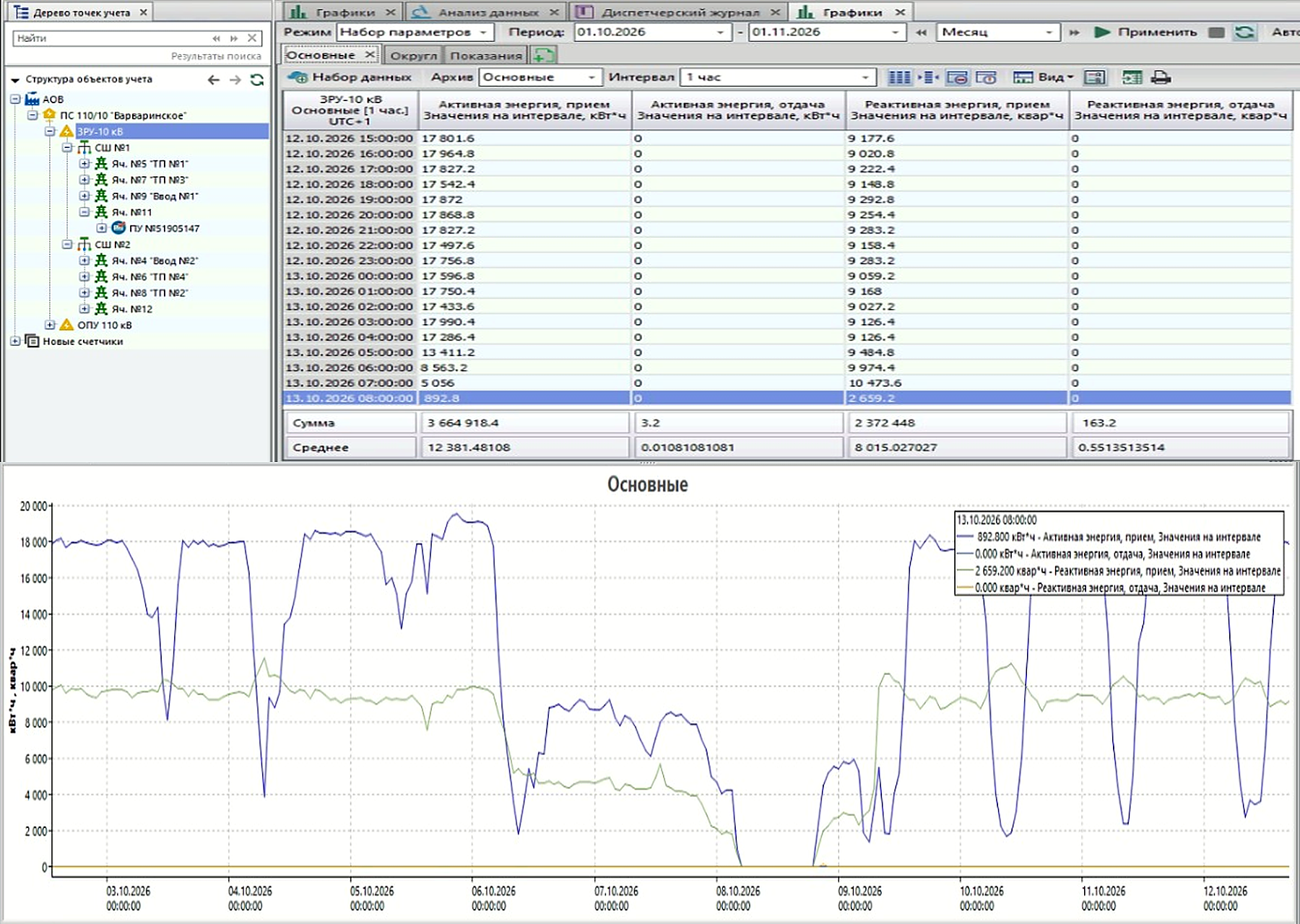The height and width of the screenshot is (924, 1300).
Task: Select row 13.10.2026 07:00:00 in table
Action: click(786, 383)
